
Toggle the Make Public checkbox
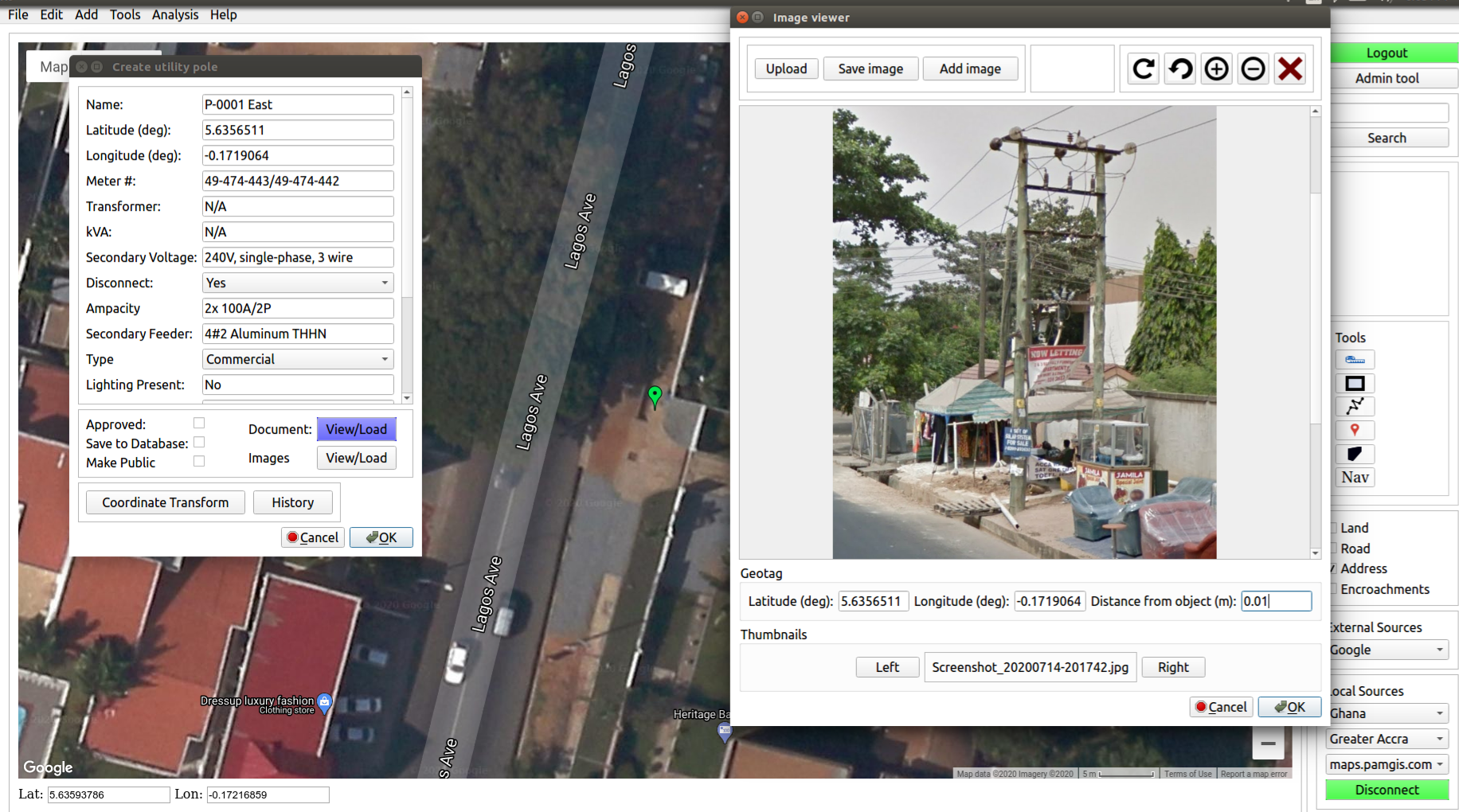(199, 462)
